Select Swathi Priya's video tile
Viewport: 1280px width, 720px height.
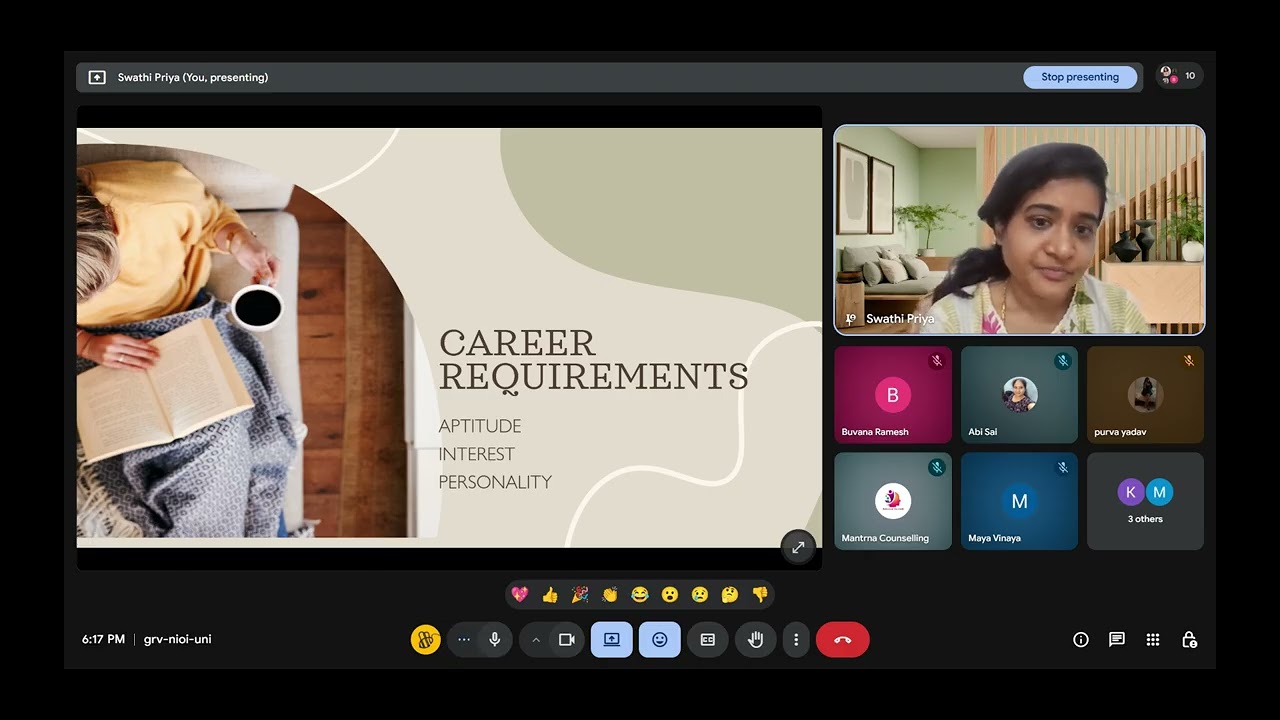(x=1019, y=230)
